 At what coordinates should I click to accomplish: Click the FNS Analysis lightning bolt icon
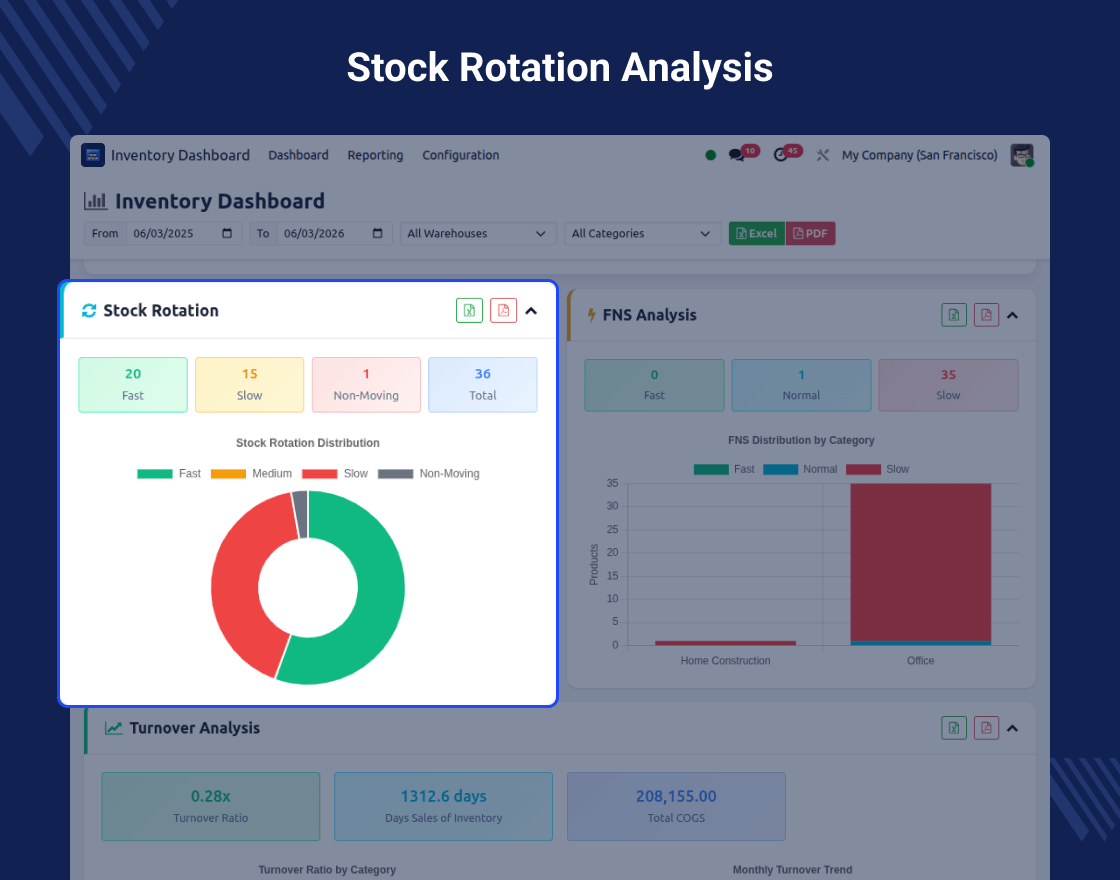click(591, 315)
